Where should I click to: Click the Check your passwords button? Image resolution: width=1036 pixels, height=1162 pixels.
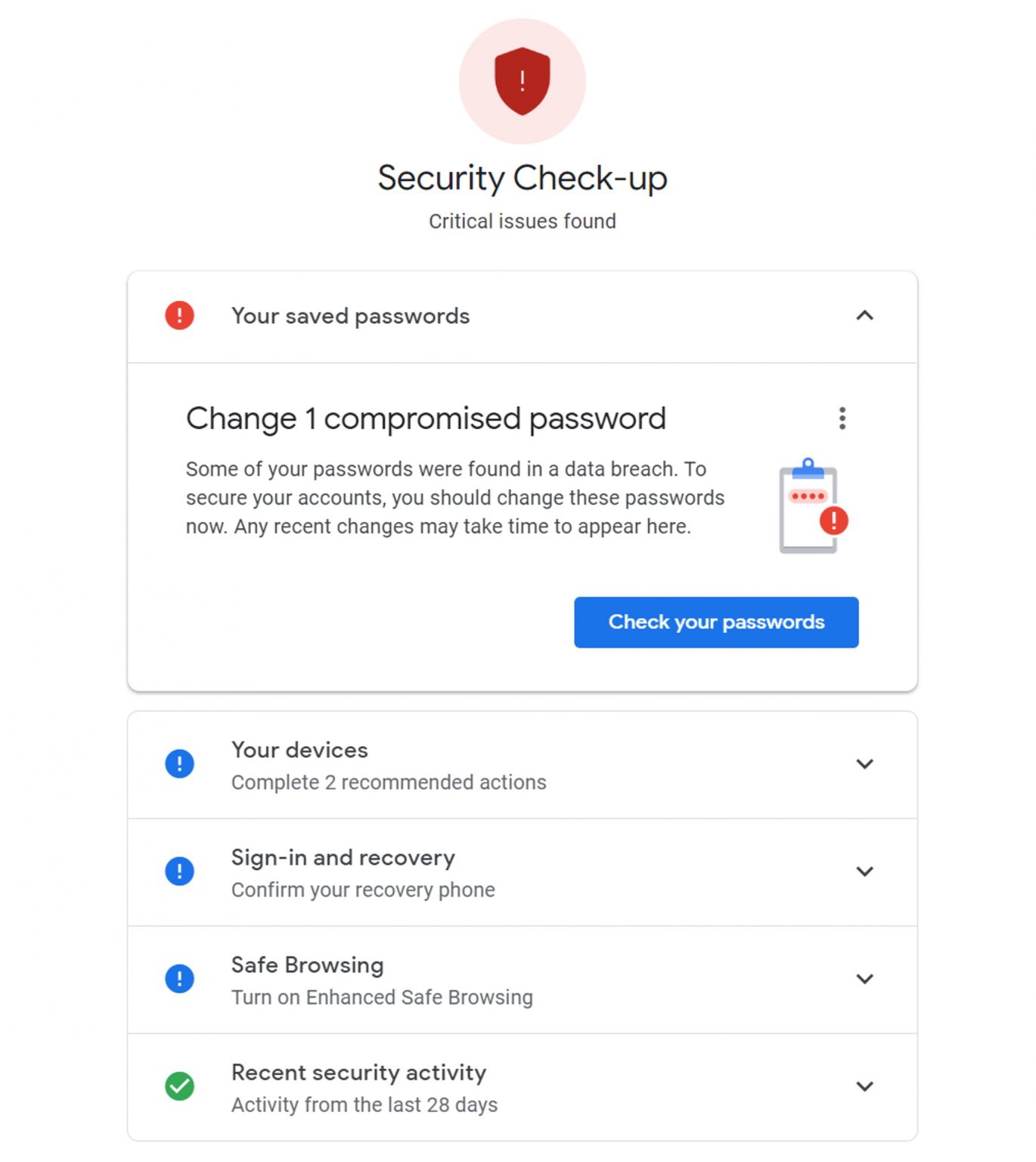click(715, 622)
